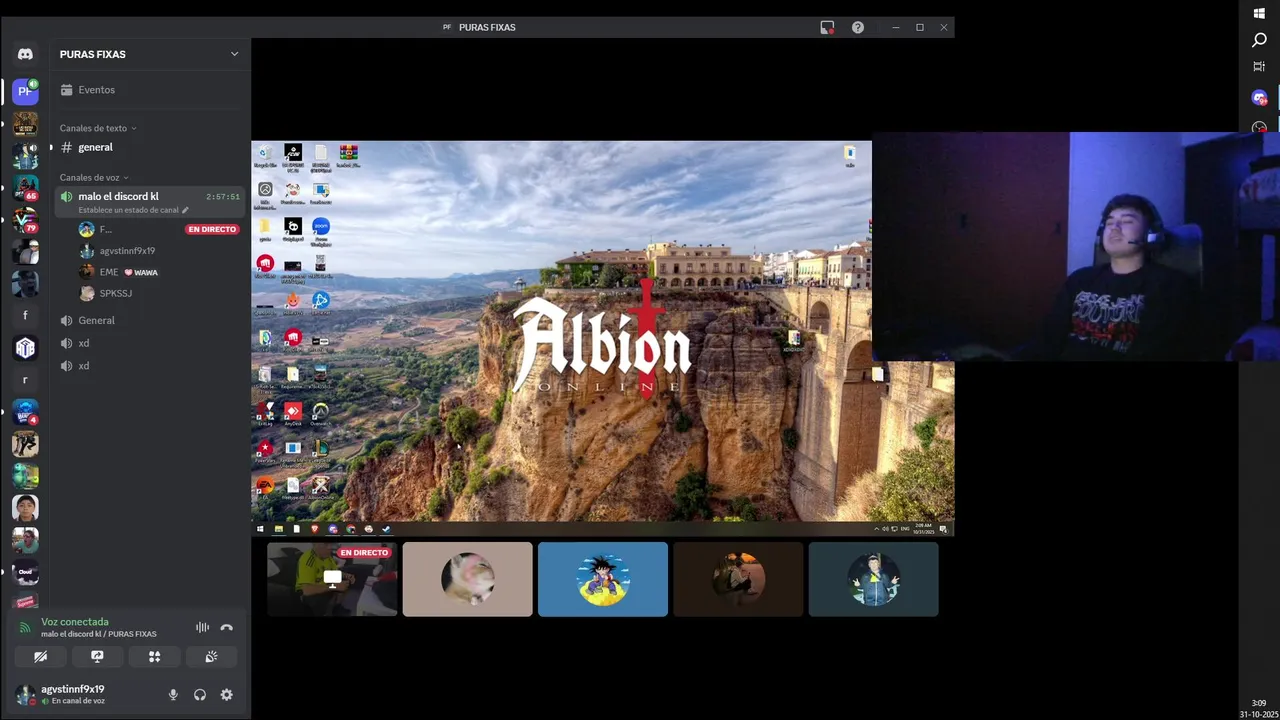Screen dimensions: 1280x720
Task: Share your screen button
Action: pyautogui.click(x=97, y=657)
